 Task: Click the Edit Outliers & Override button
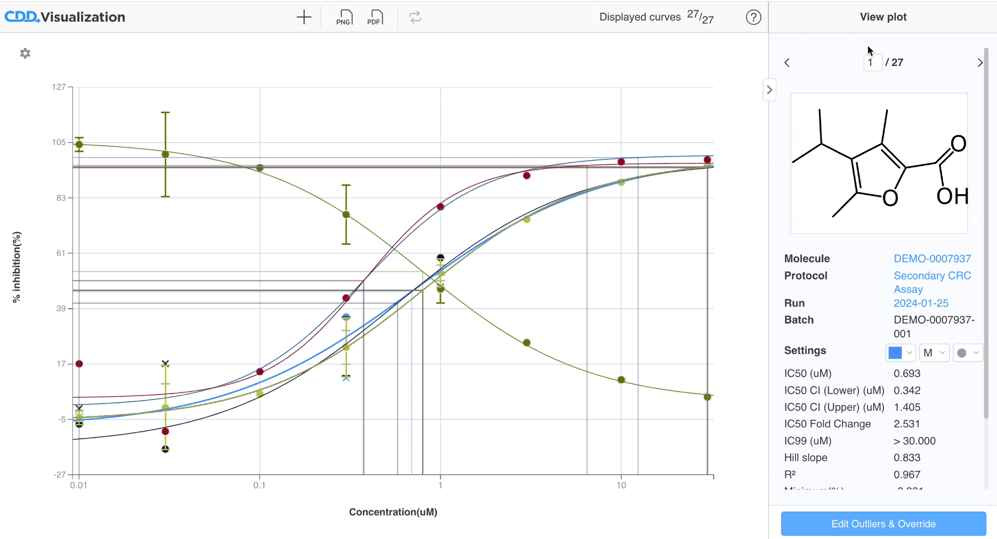[x=883, y=524]
